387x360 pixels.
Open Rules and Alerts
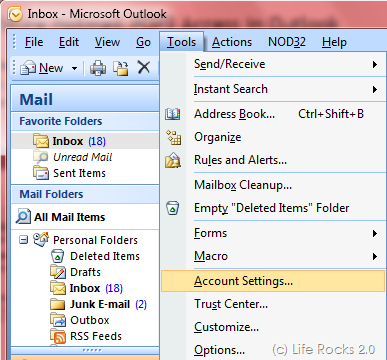point(273,160)
